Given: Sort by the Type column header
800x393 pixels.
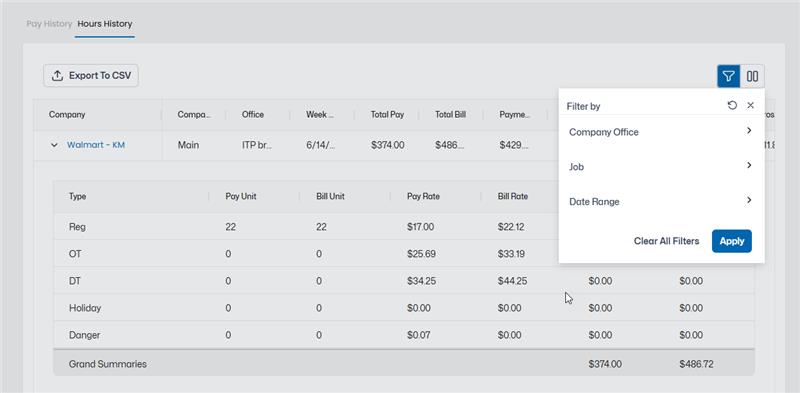Looking at the screenshot, I should click(78, 196).
